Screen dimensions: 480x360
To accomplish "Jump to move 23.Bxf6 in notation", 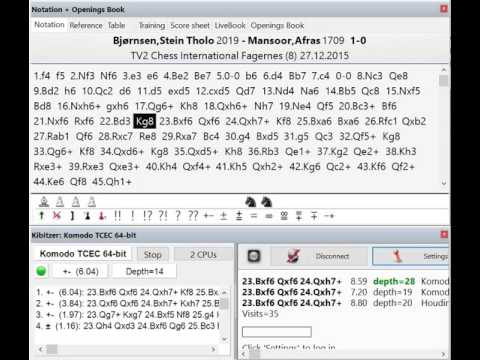I will click(x=176, y=121).
